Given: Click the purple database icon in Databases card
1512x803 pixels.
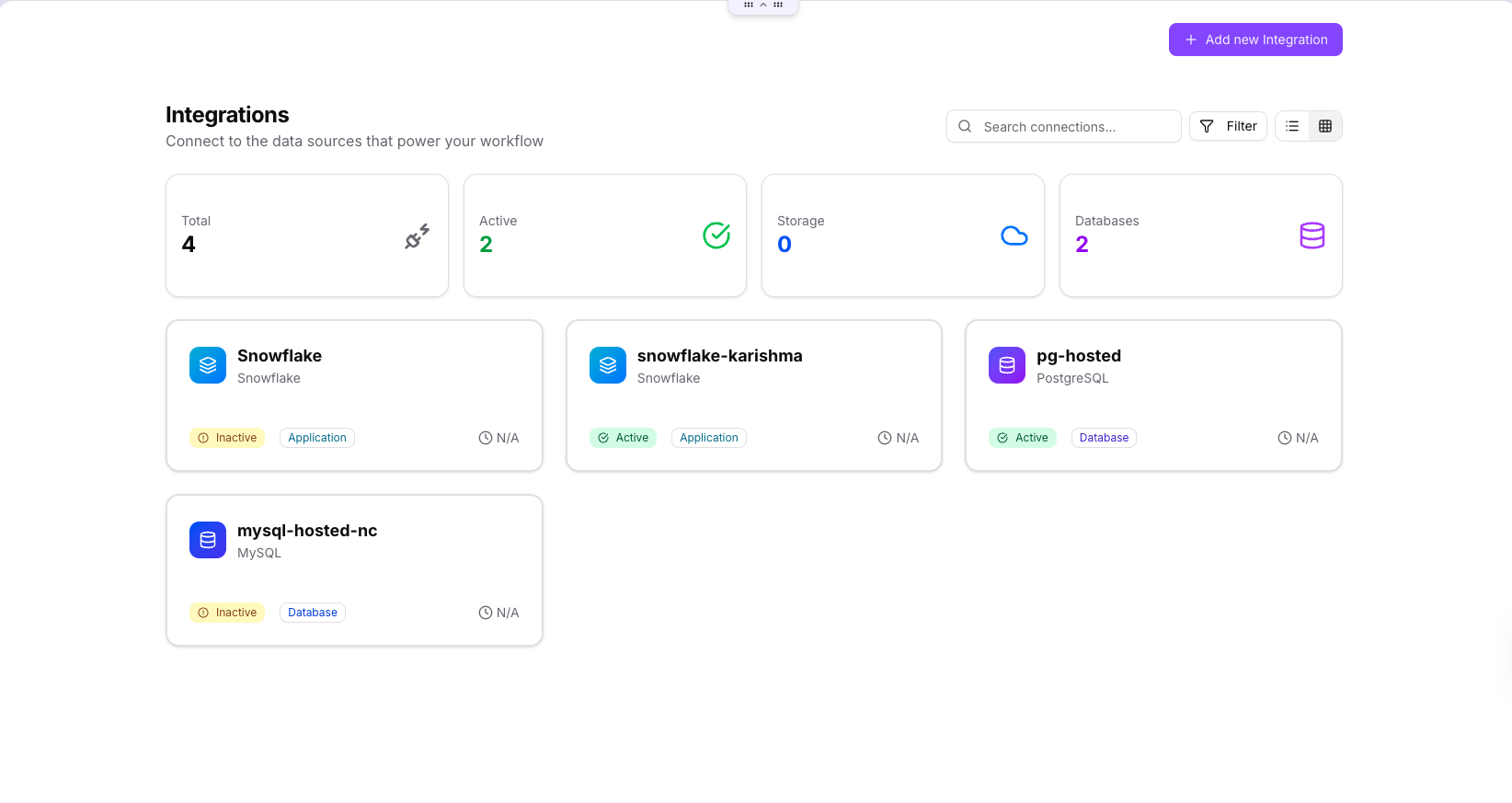Looking at the screenshot, I should point(1312,235).
